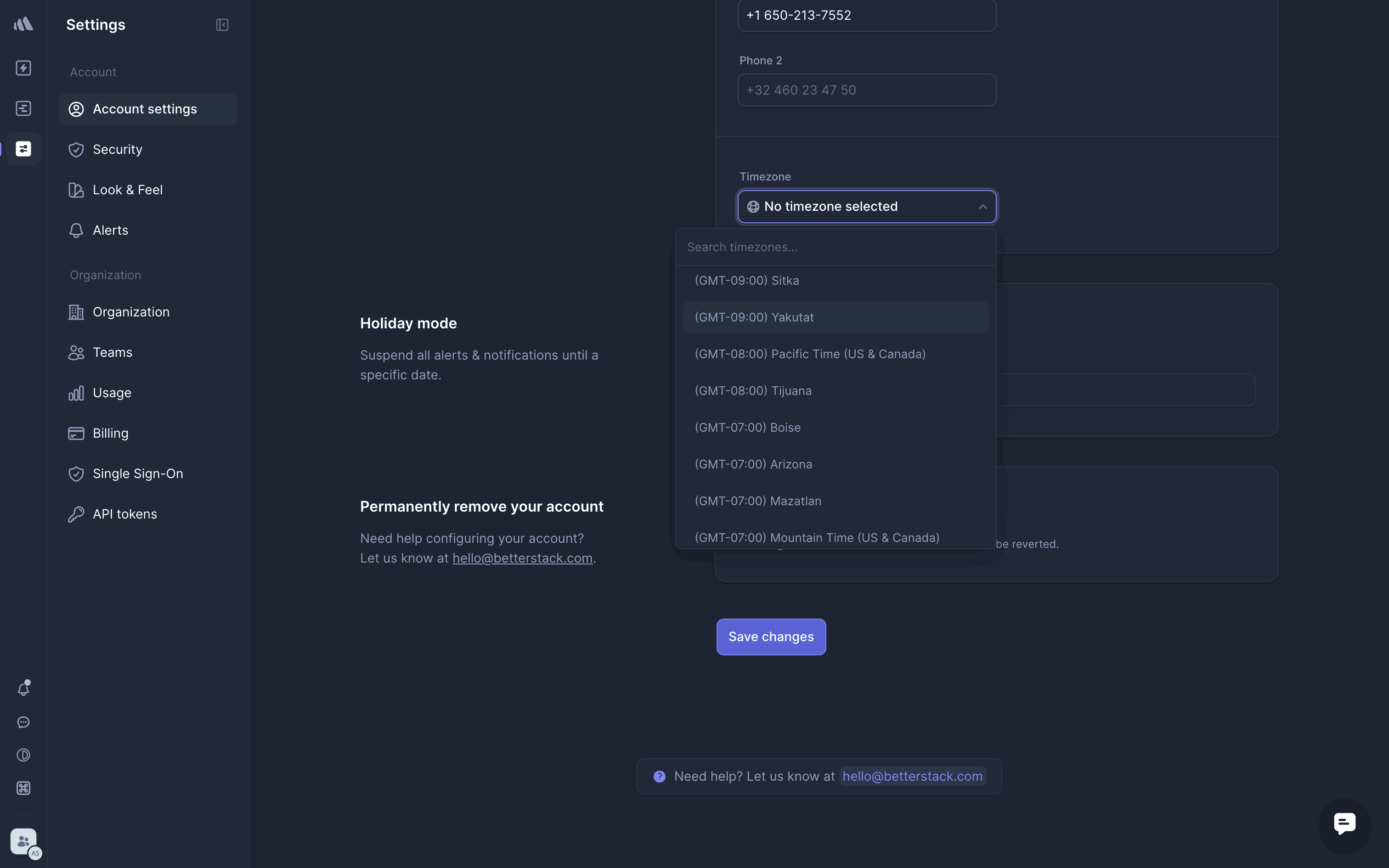This screenshot has width=1389, height=868.
Task: Open the lightning bolt icon in left rail
Action: tap(23, 68)
